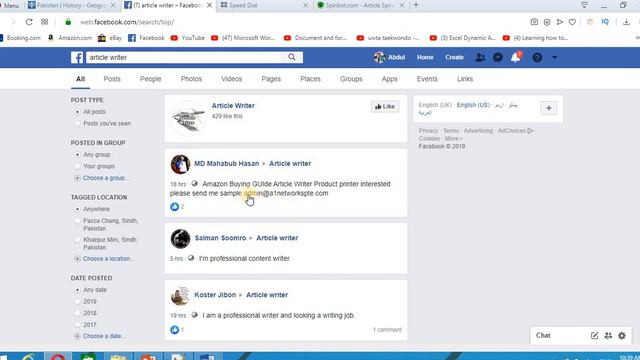Go to Facebook Home
The image size is (640, 360).
425,58
